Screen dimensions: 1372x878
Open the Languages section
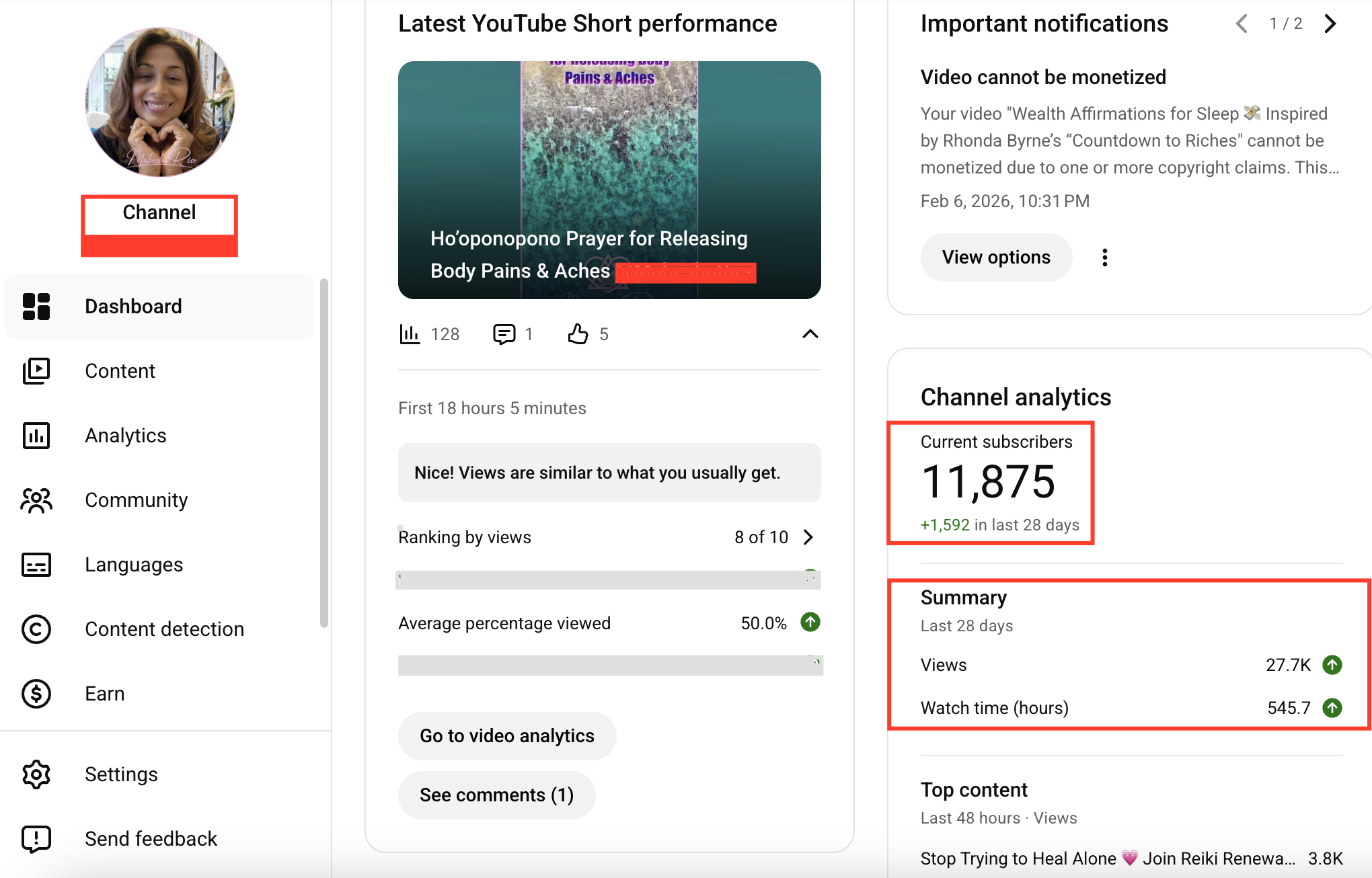[x=133, y=564]
